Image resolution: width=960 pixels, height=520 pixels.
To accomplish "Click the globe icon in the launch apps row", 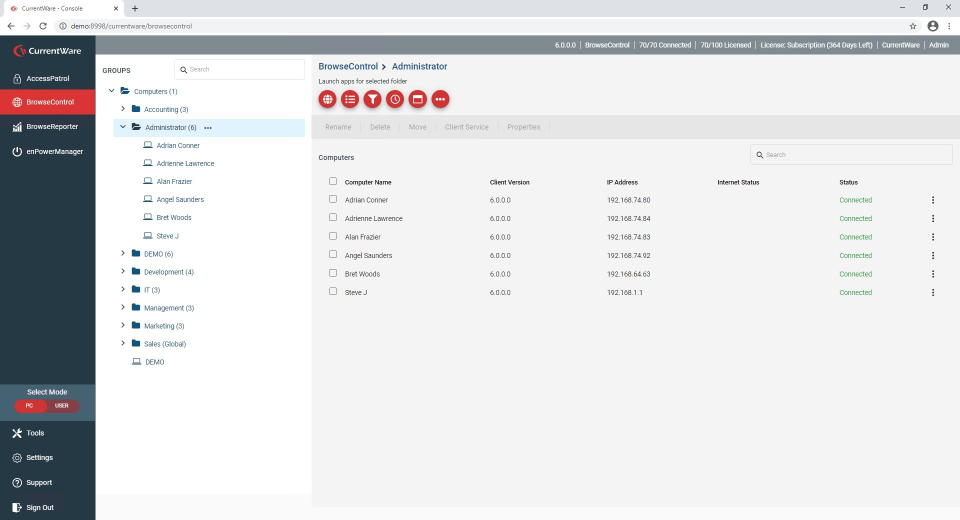I will (327, 99).
